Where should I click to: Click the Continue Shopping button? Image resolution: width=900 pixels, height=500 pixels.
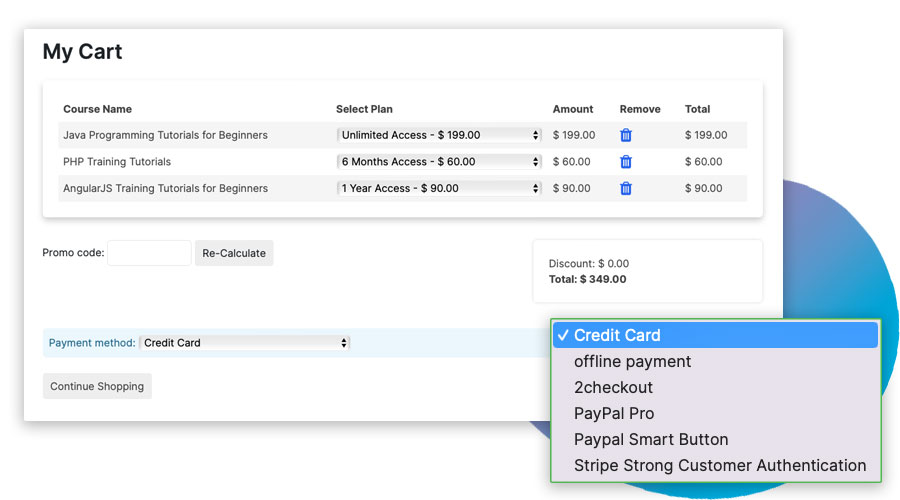click(x=97, y=386)
